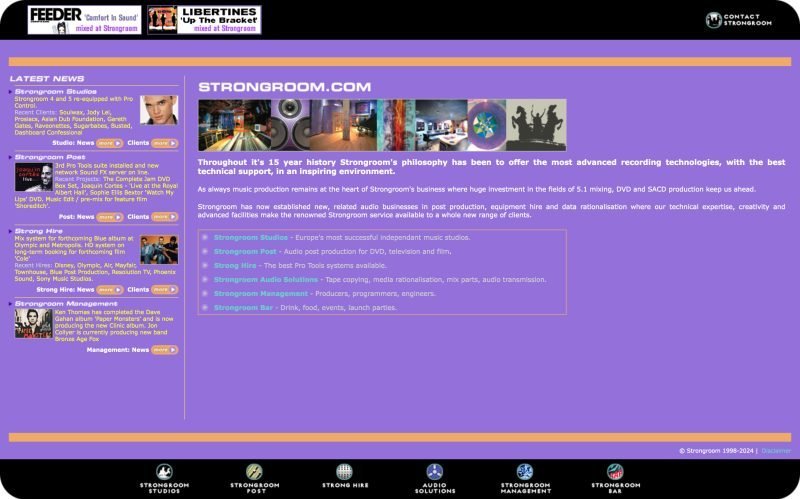Click the Strong Hire News 'more' button
The image size is (800, 499).
tap(109, 290)
